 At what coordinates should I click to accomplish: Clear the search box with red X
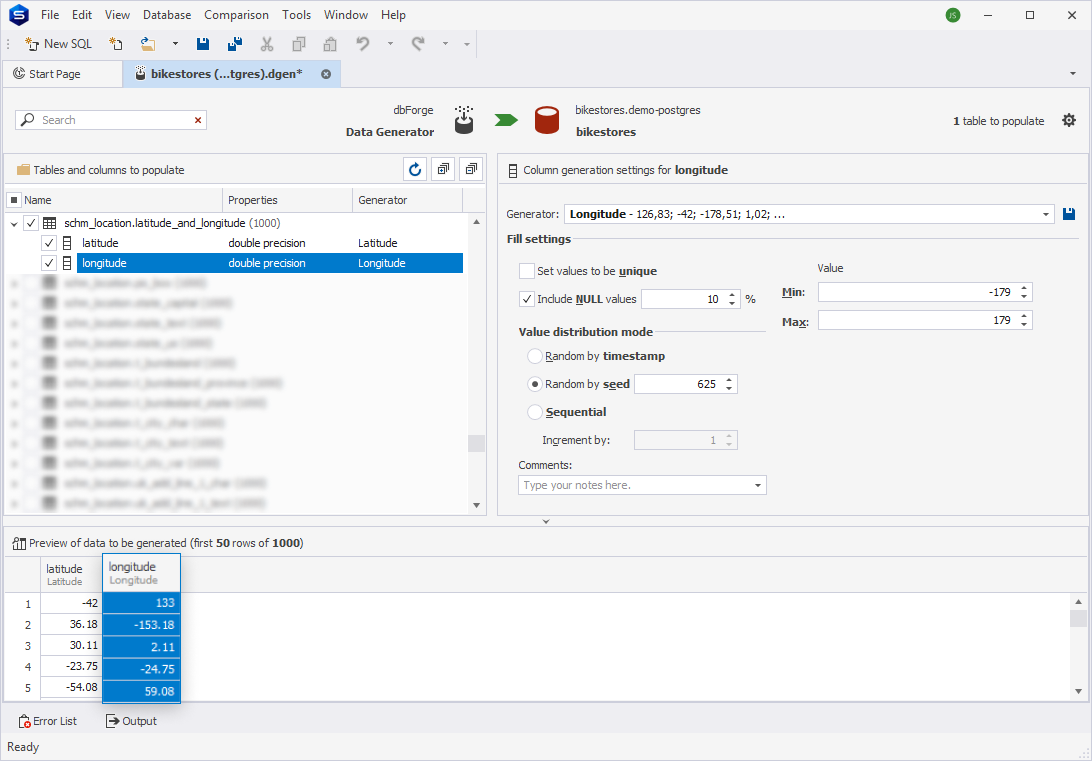point(198,120)
